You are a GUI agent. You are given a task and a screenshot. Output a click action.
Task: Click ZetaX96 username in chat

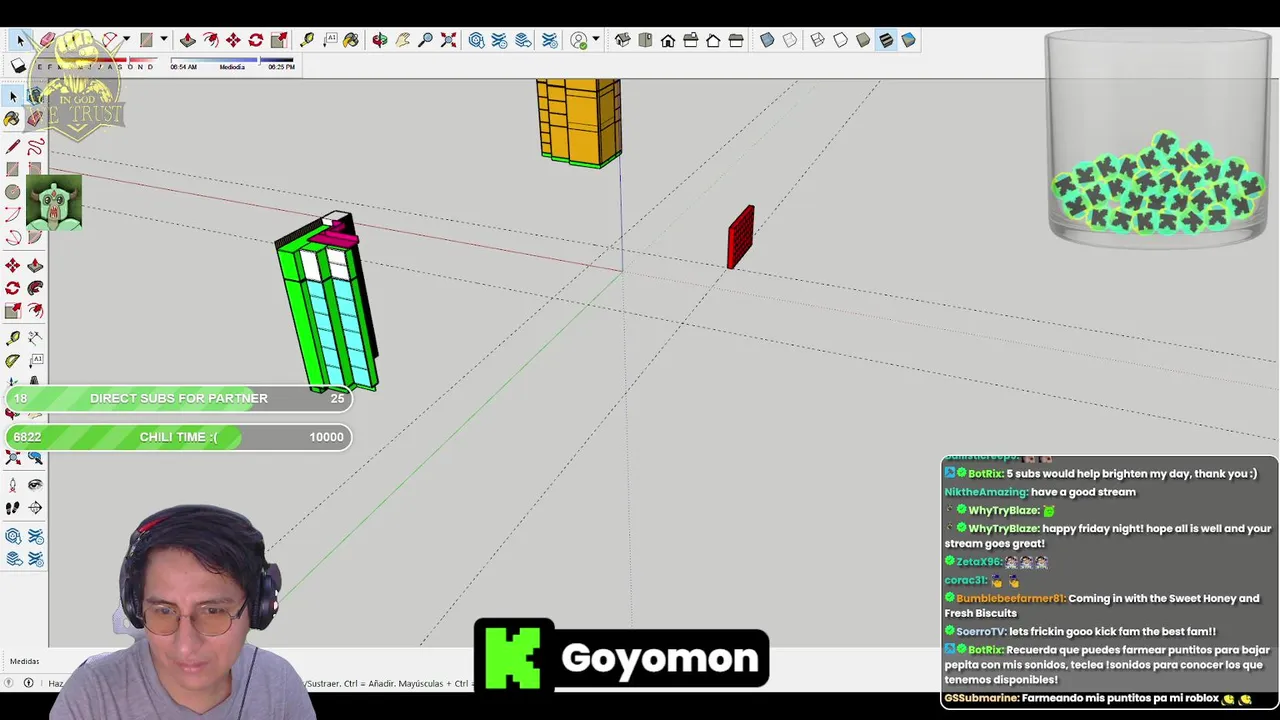(x=979, y=562)
